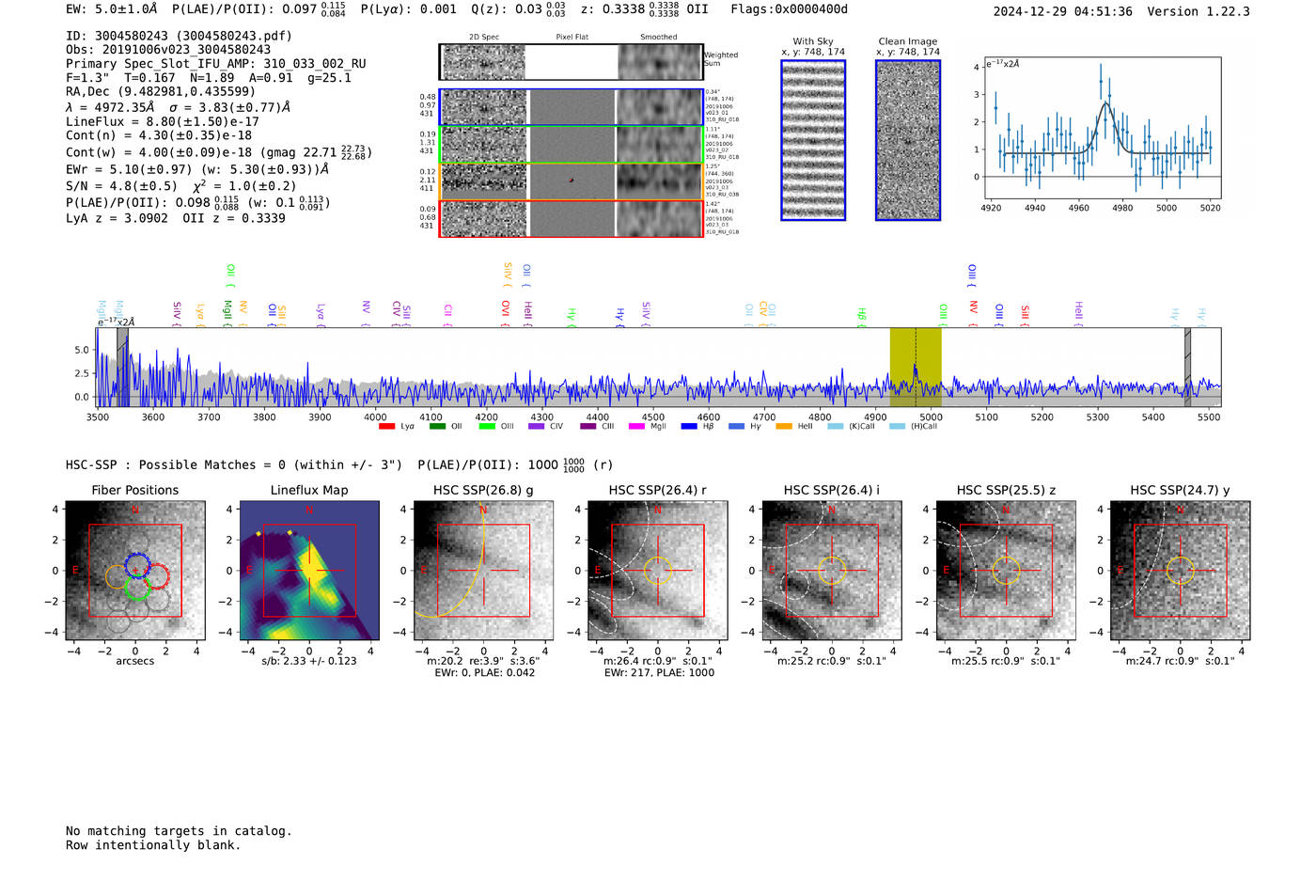Open the HSC SSP(26.4) r cutout
The height and width of the screenshot is (896, 1316).
coord(657,571)
